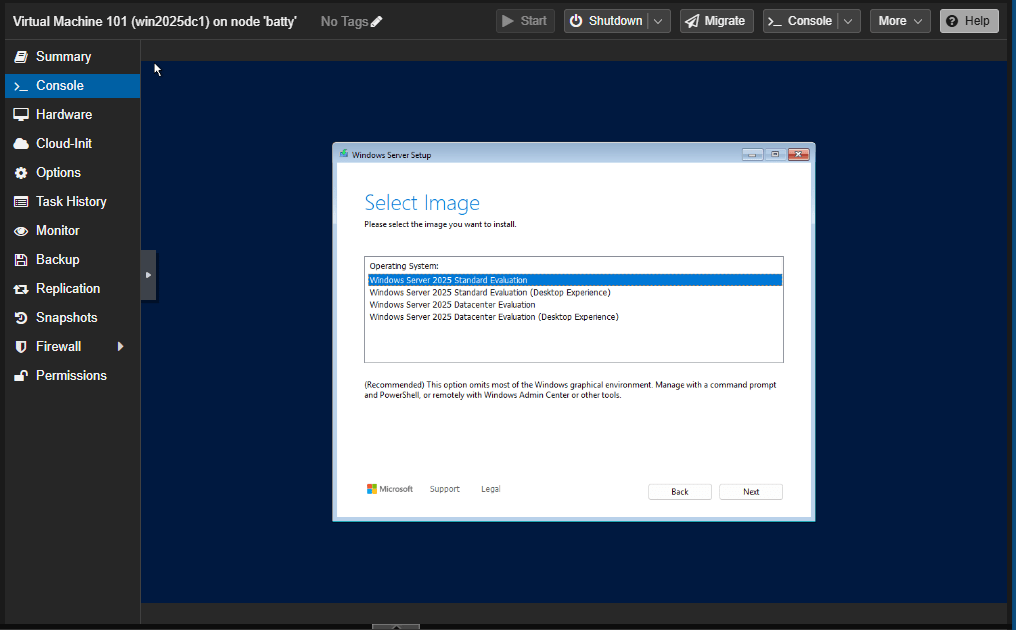1016x630 pixels.
Task: Expand the Firewall submenu arrow
Action: click(x=121, y=347)
